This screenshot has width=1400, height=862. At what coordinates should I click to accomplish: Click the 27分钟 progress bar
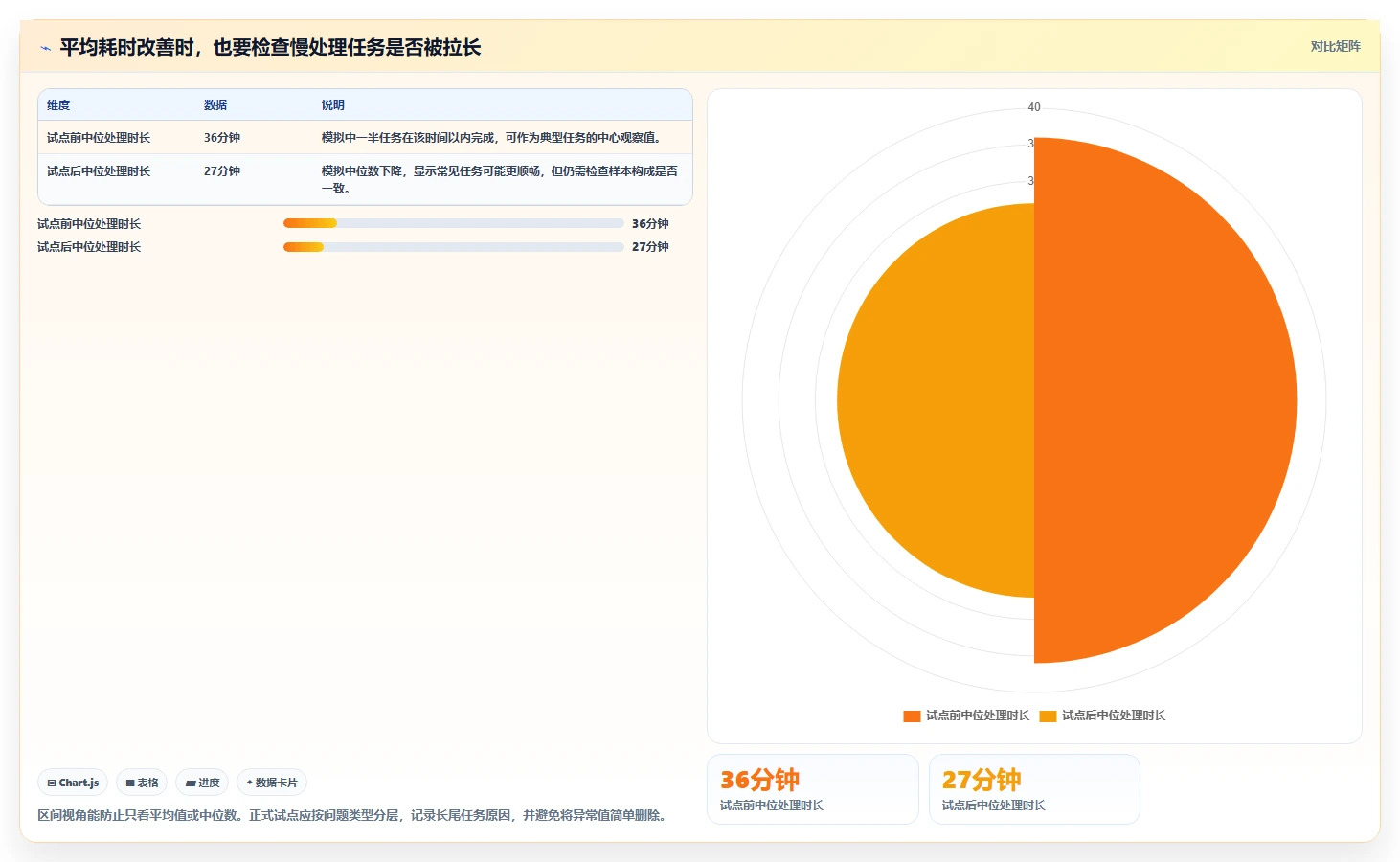(453, 246)
